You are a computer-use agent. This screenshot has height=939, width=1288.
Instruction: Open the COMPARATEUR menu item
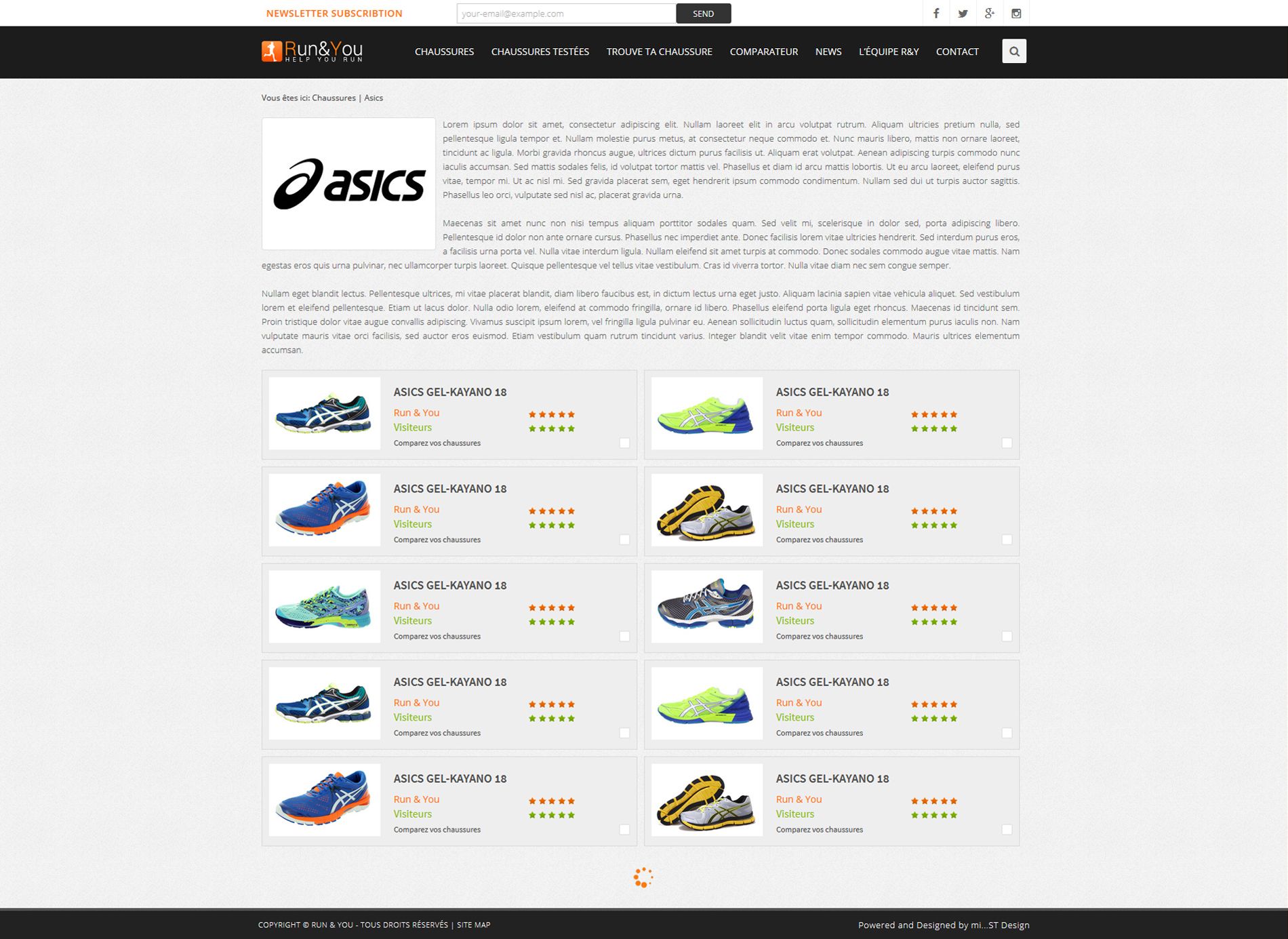[x=763, y=52]
